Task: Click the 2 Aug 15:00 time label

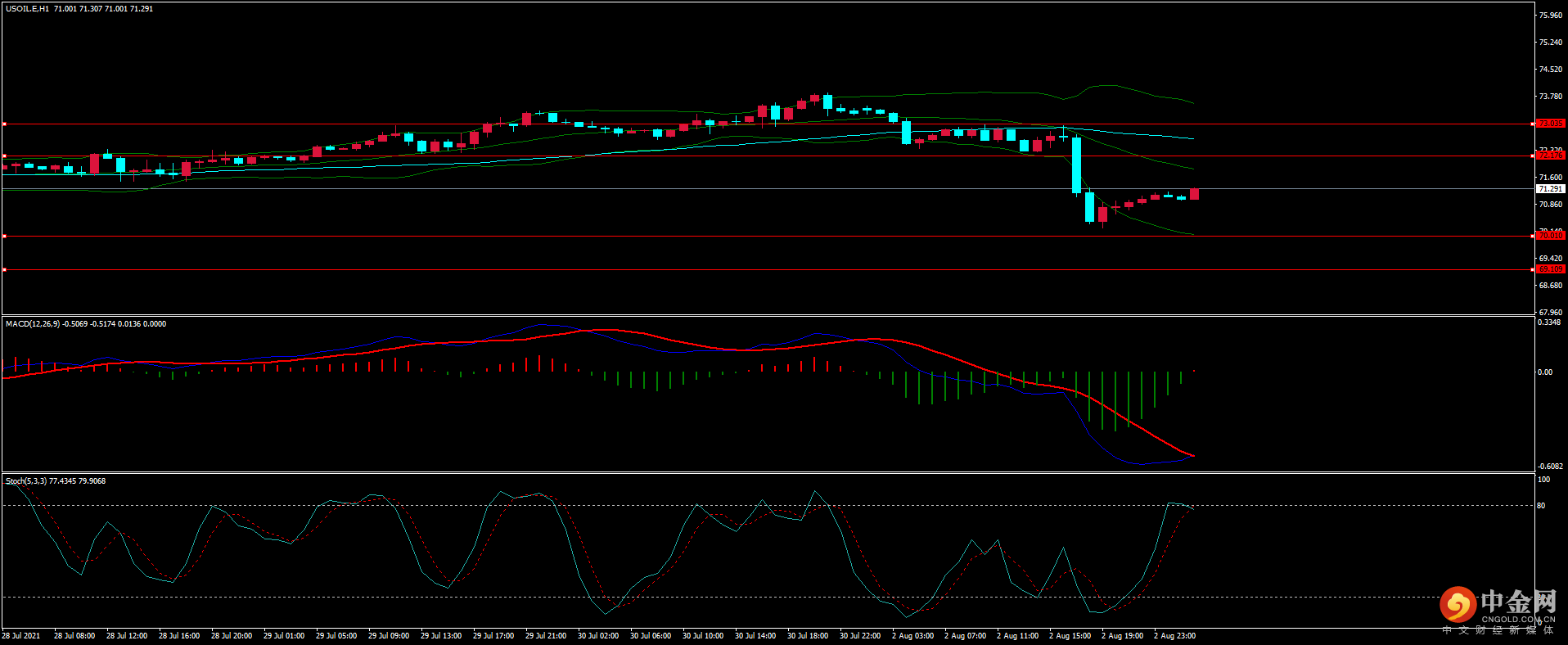Action: point(1070,636)
